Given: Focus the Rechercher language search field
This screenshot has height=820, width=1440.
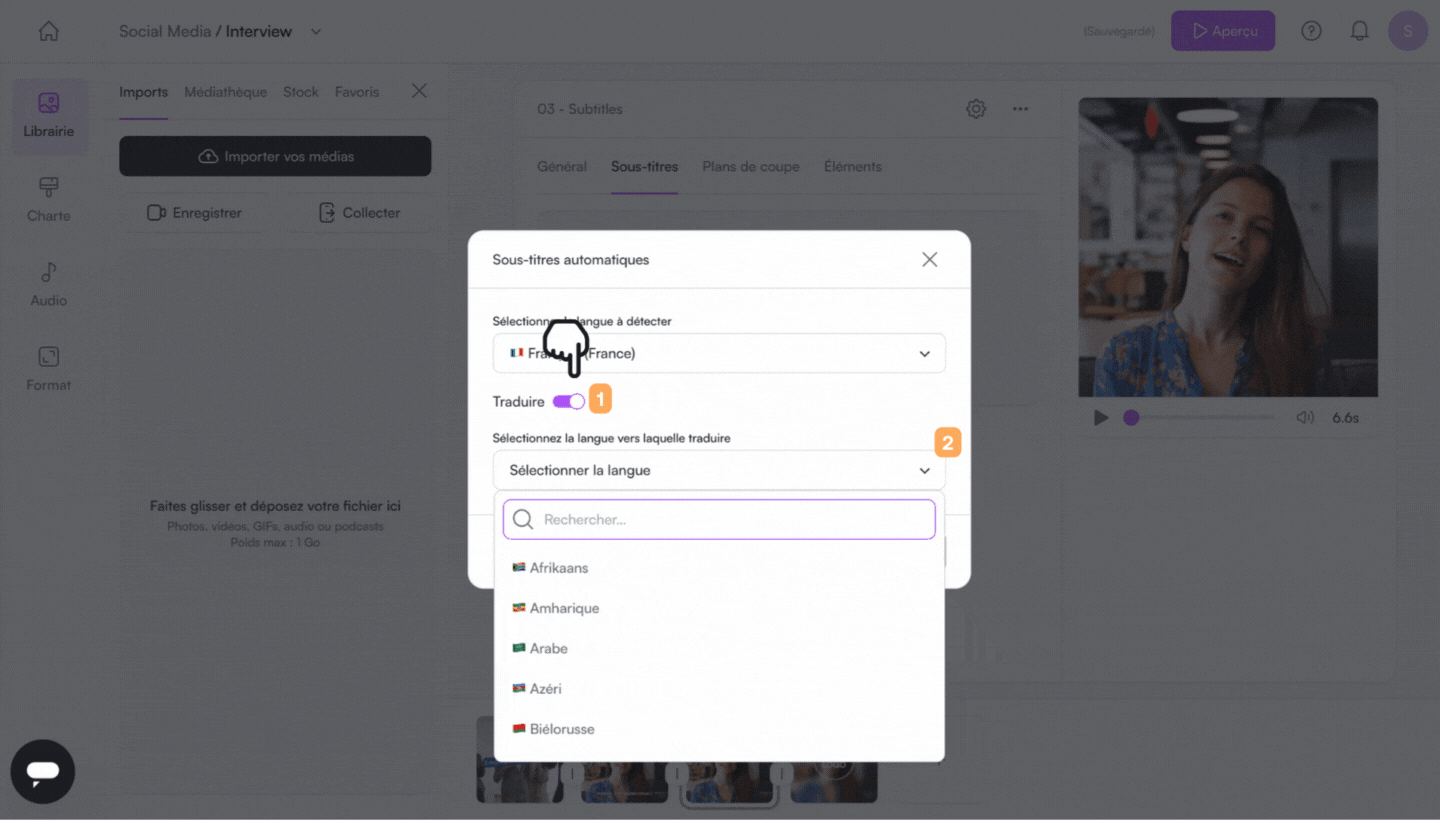Looking at the screenshot, I should click(719, 520).
